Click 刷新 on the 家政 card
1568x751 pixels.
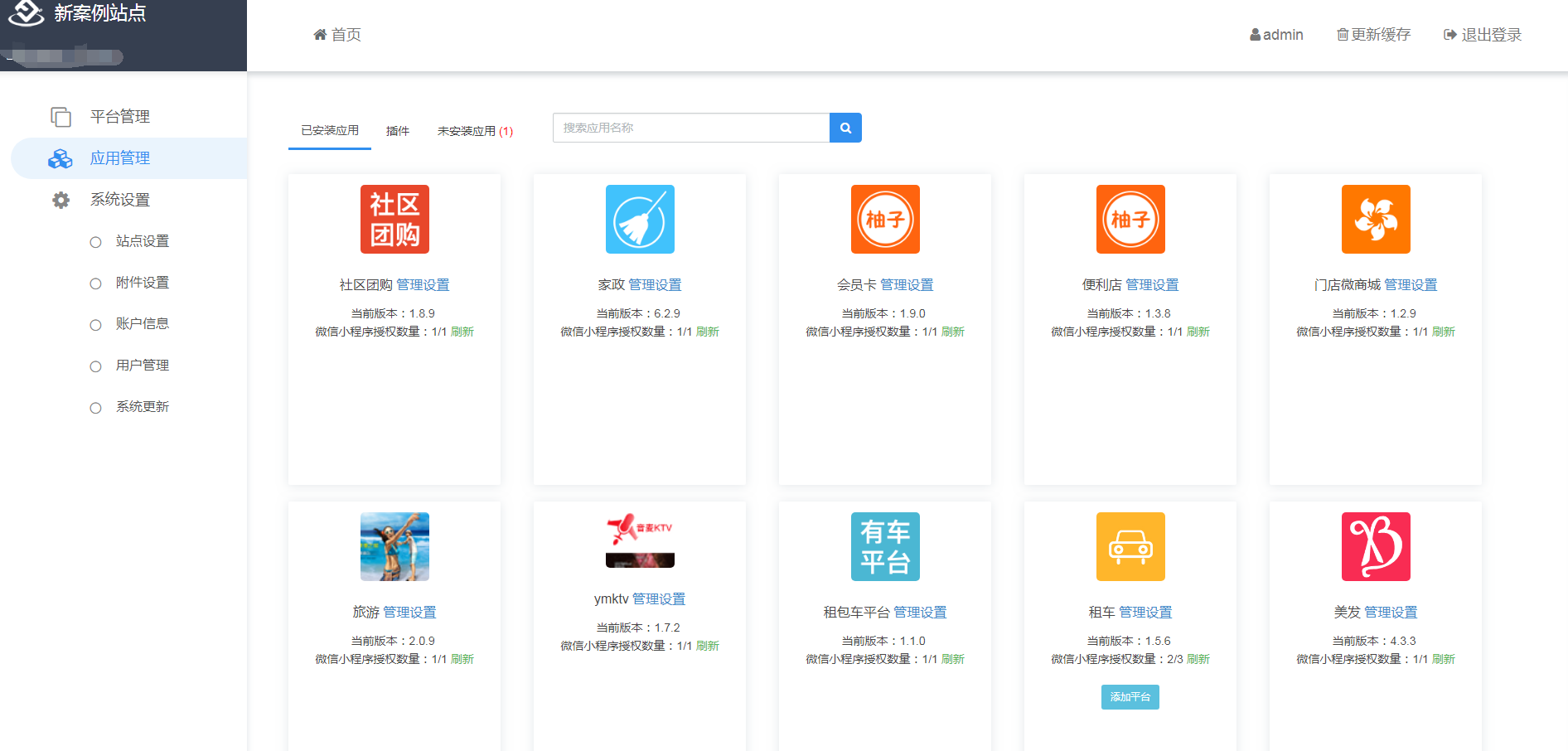[708, 332]
